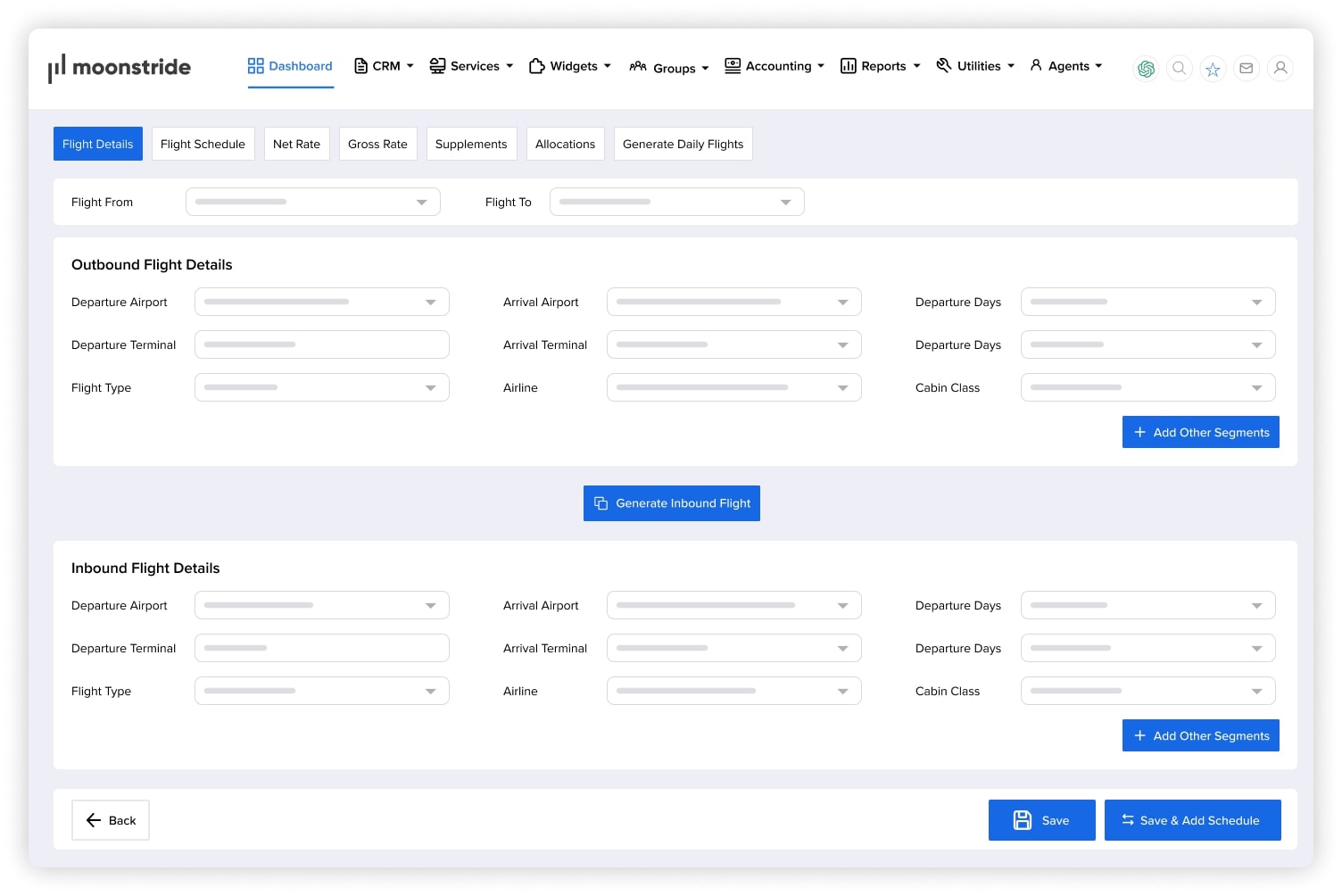The image size is (1342, 896).
Task: Open the Flight To dropdown
Action: (676, 202)
